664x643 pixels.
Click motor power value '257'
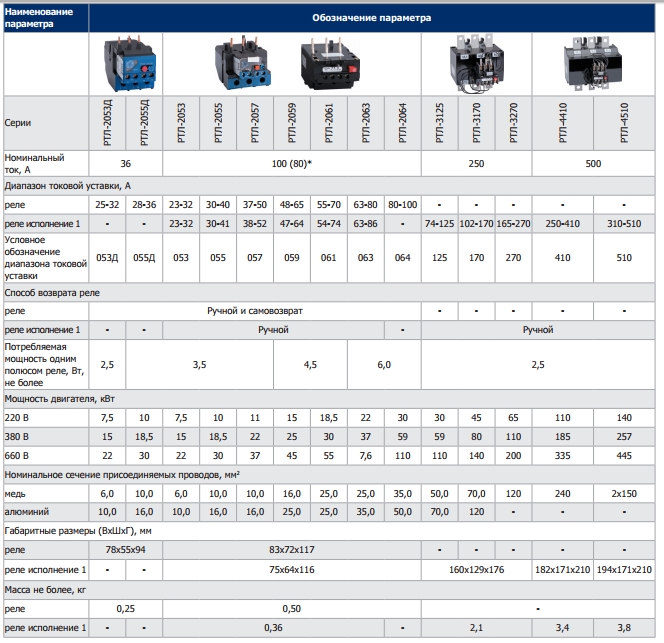pyautogui.click(x=624, y=437)
